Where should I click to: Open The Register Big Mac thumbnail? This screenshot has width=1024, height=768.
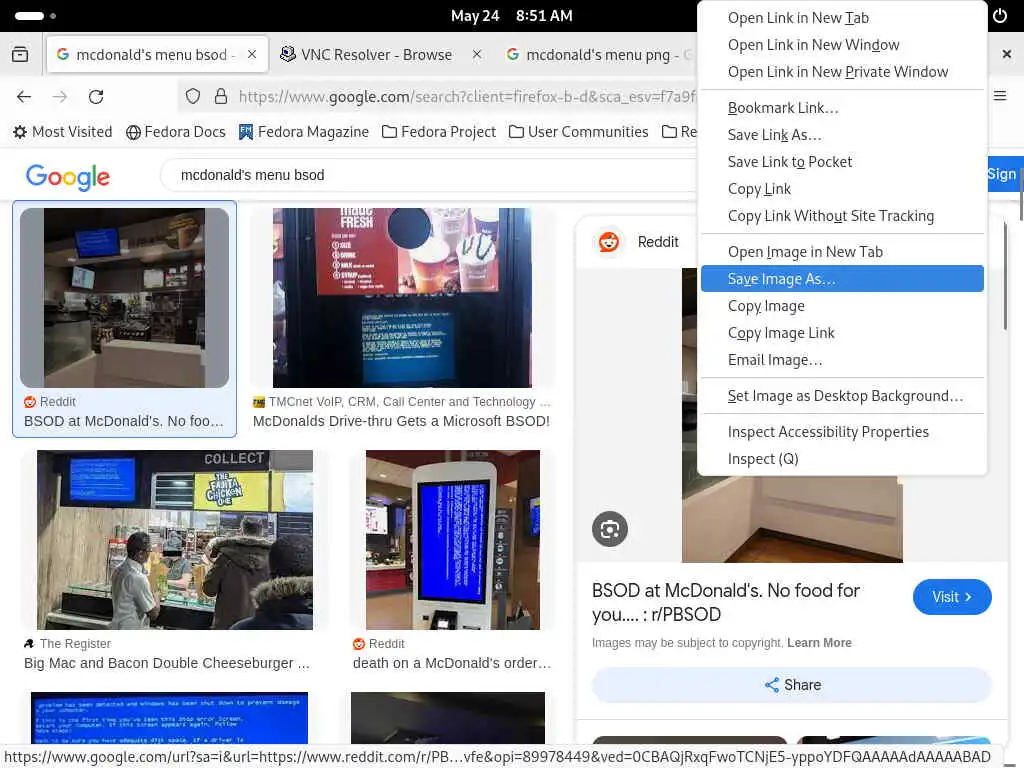click(175, 539)
